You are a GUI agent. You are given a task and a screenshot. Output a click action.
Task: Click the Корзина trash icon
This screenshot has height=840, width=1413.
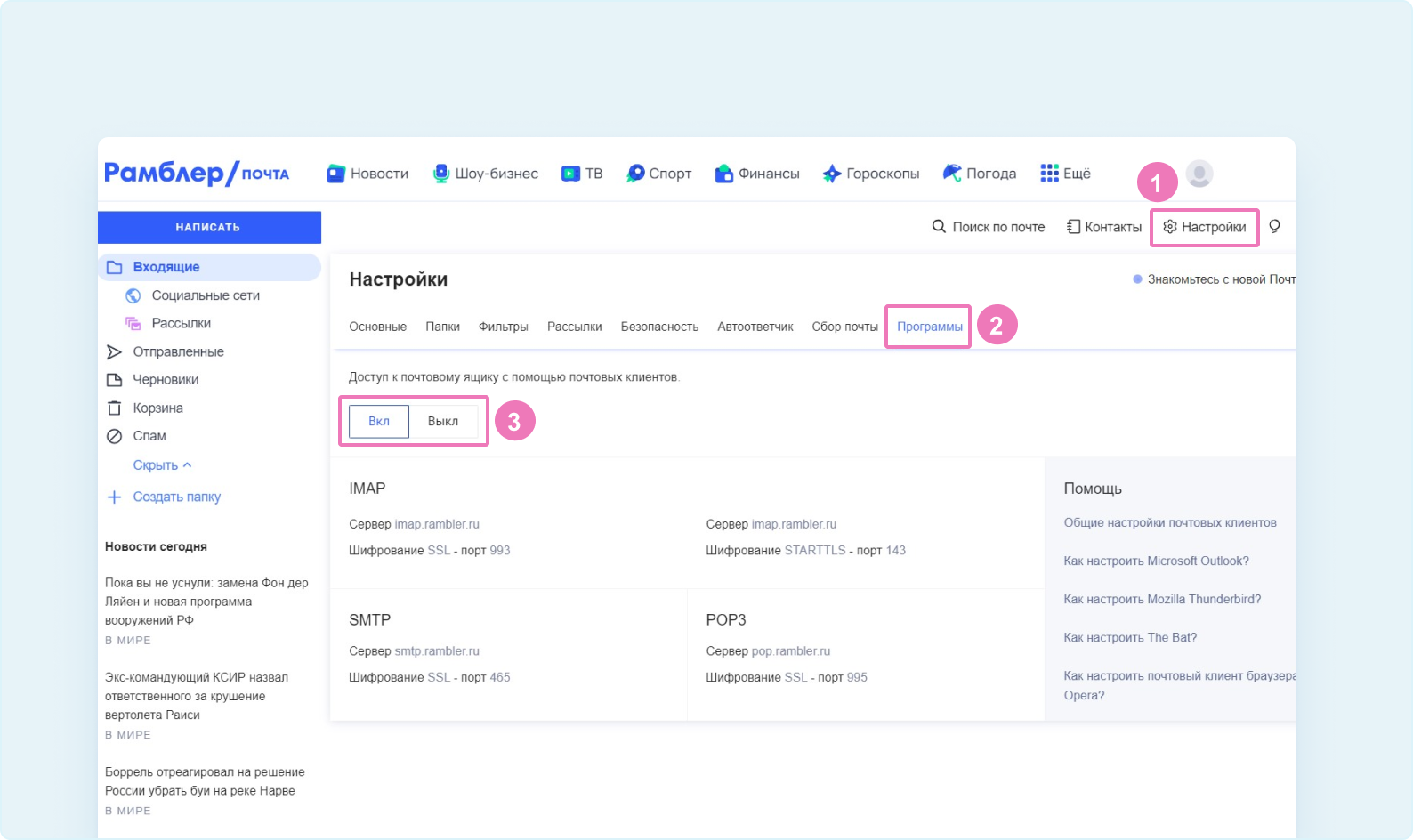coord(114,408)
